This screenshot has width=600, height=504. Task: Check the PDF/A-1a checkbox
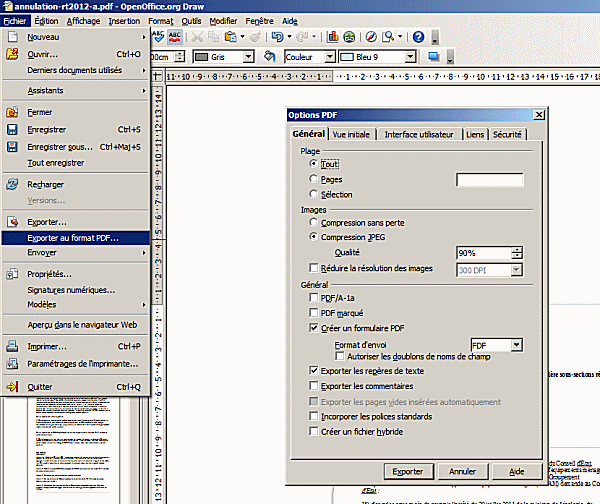313,297
